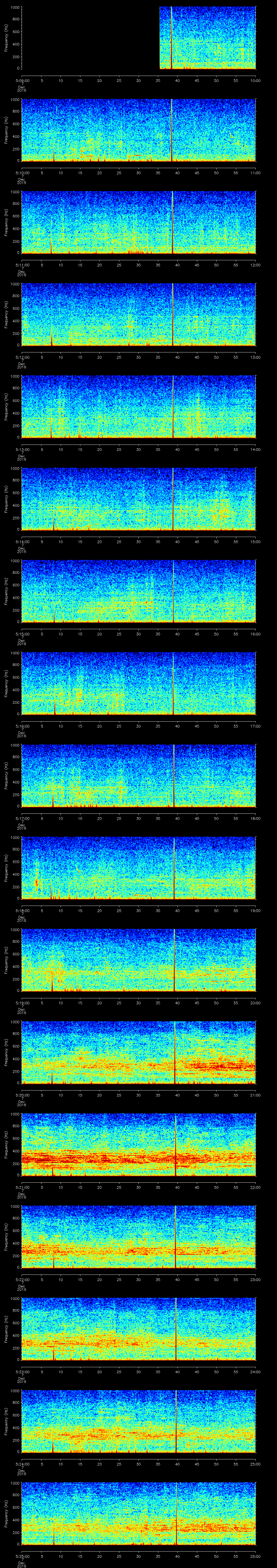The image size is (277, 1568).
Task: Click the Frequency (Hz) label of the 5:09:00 panel
Action: point(6,38)
